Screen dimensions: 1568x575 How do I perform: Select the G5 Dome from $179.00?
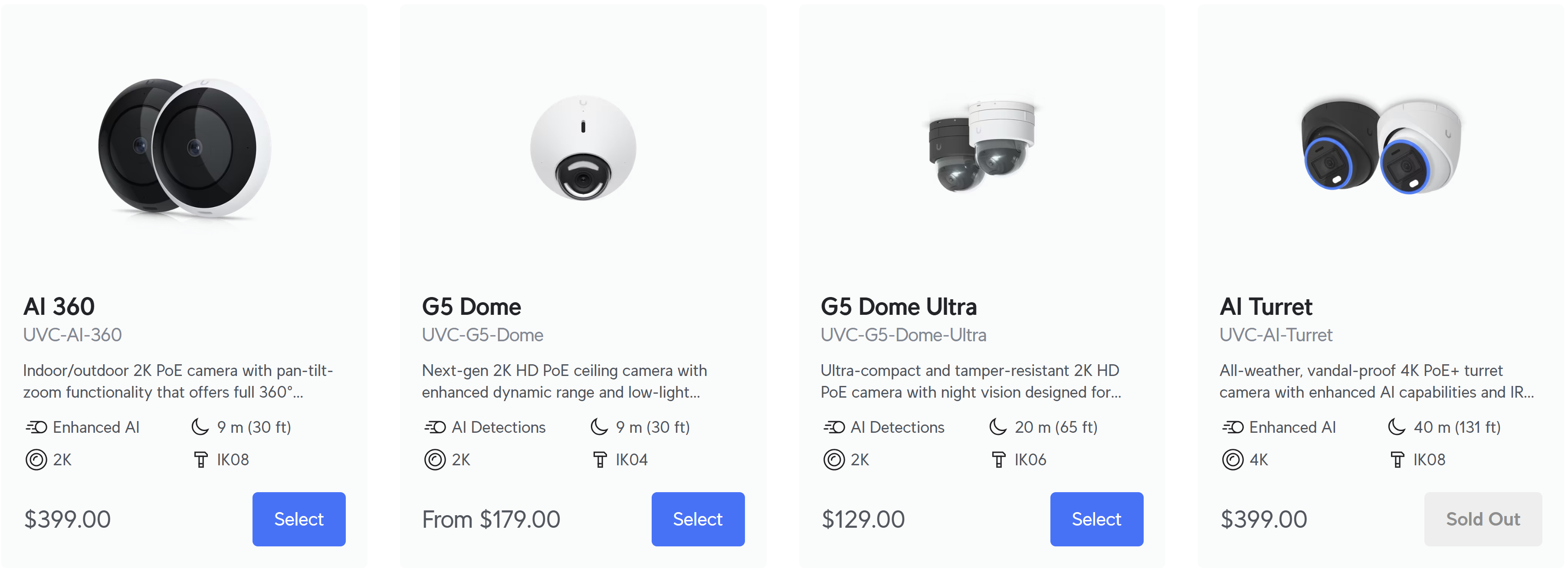698,519
